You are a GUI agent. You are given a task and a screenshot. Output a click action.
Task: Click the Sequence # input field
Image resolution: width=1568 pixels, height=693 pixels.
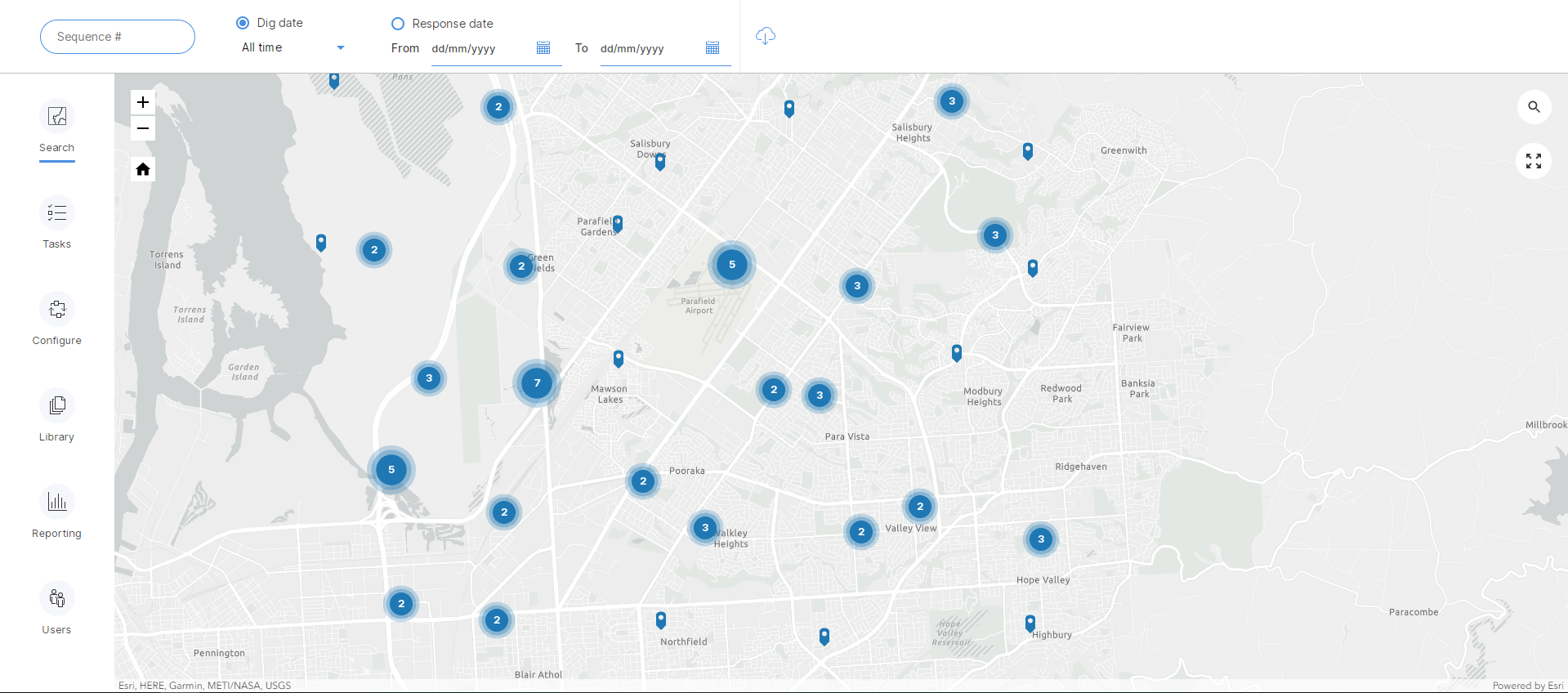click(118, 37)
